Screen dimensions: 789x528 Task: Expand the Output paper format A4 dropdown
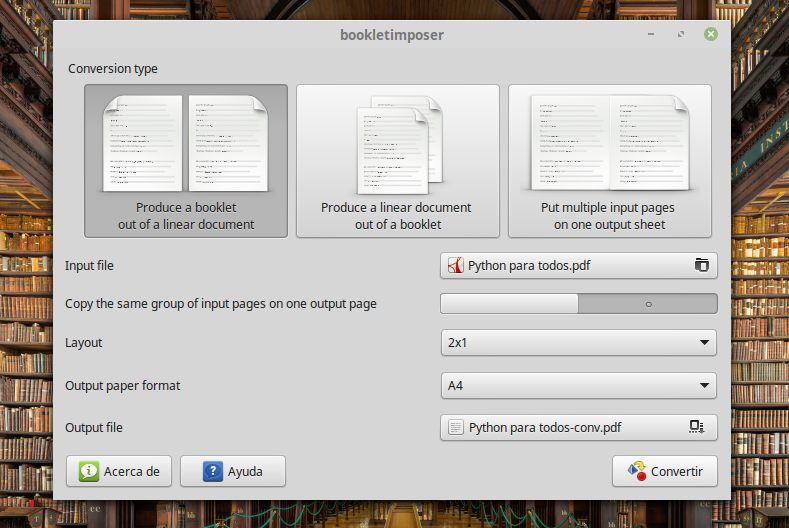[x=578, y=385]
